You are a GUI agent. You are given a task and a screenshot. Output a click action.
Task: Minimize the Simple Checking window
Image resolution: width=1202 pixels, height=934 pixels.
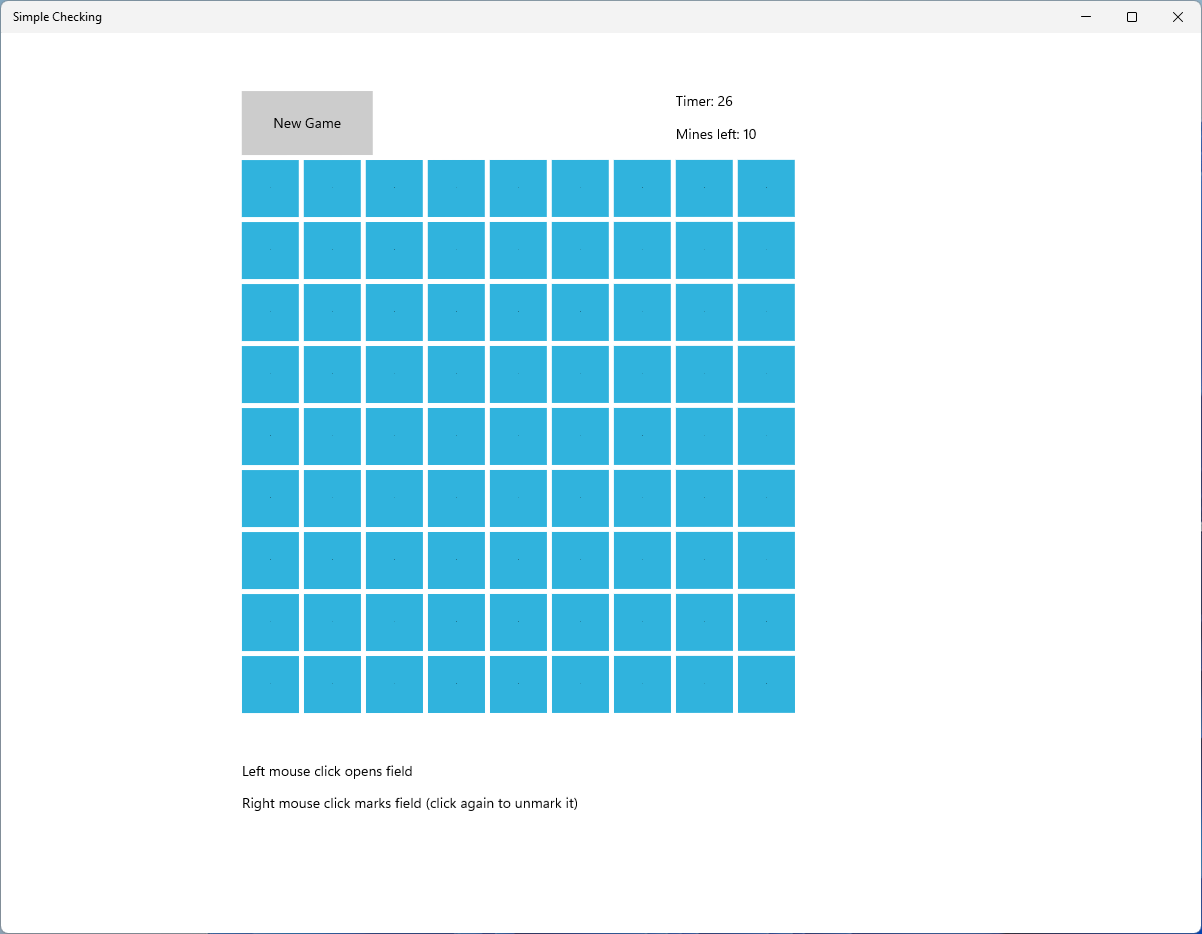click(x=1086, y=17)
